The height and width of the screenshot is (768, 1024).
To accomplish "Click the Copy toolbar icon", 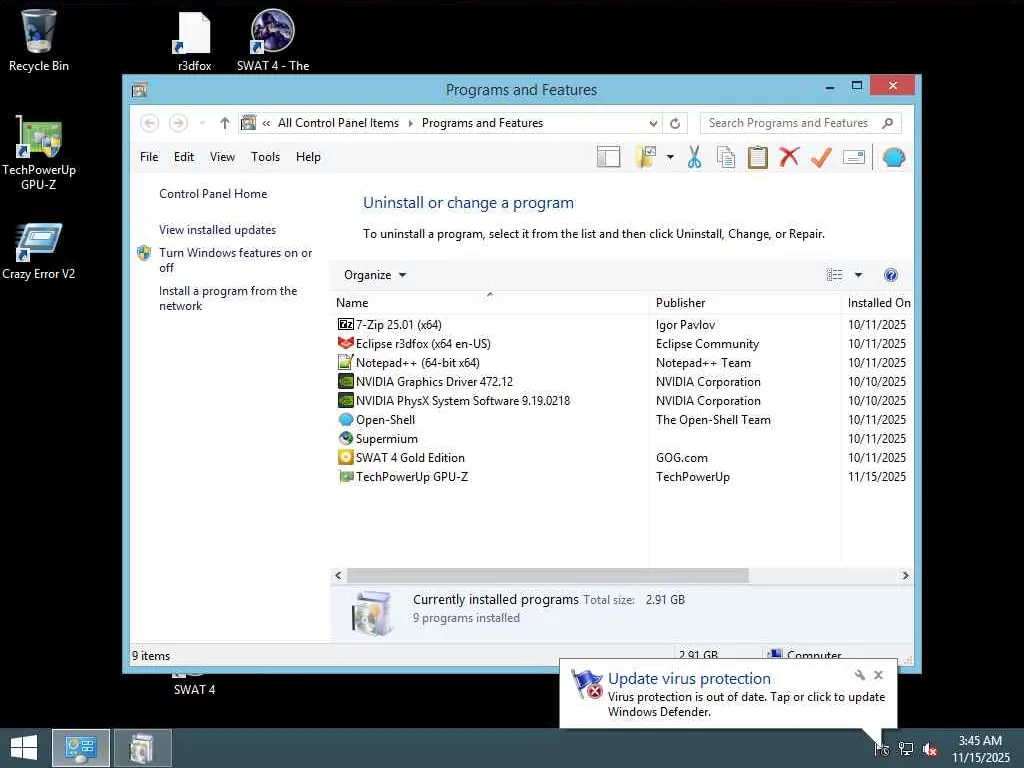I will coord(726,157).
